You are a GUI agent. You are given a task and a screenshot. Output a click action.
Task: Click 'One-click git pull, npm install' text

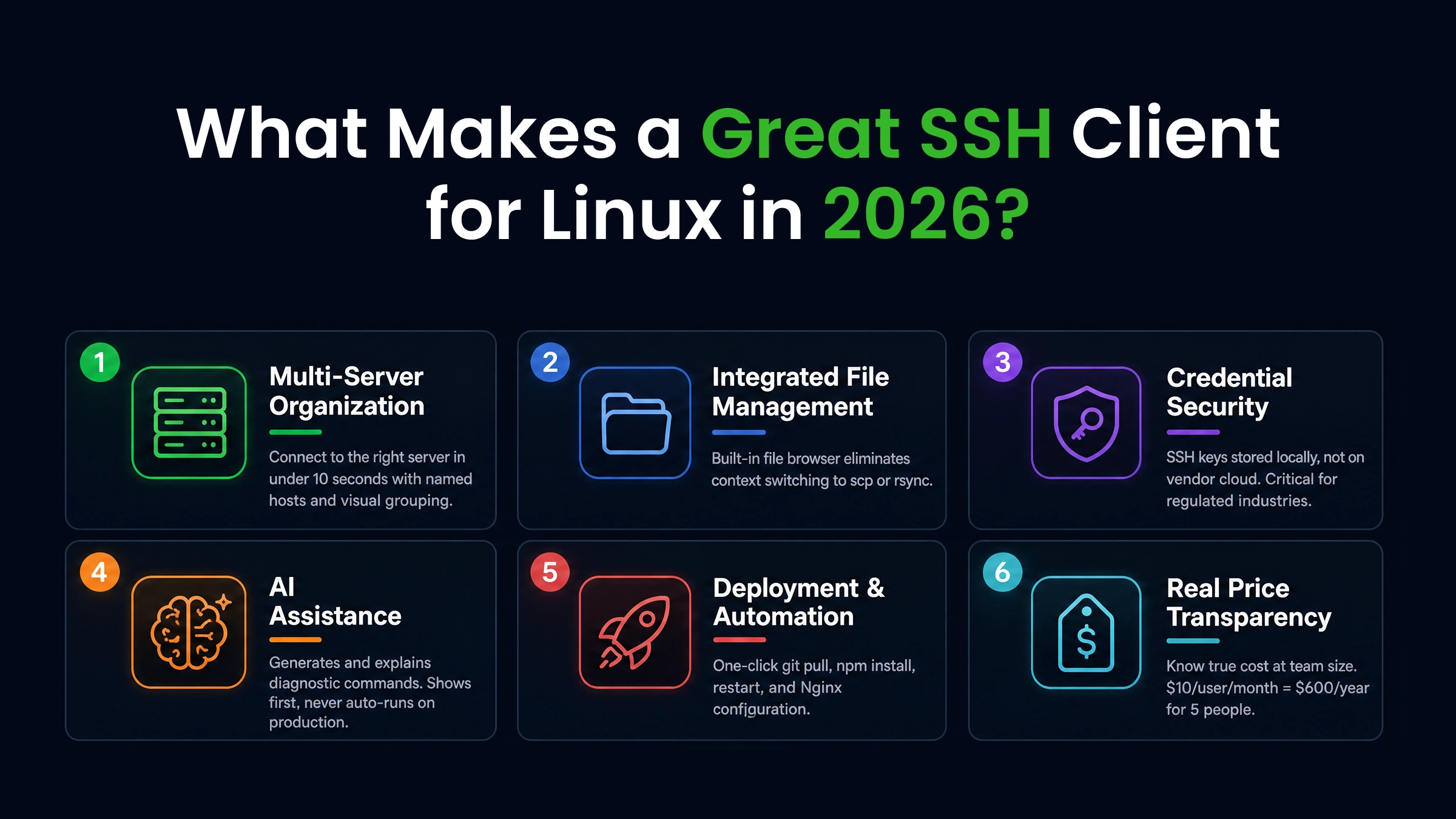click(x=814, y=687)
